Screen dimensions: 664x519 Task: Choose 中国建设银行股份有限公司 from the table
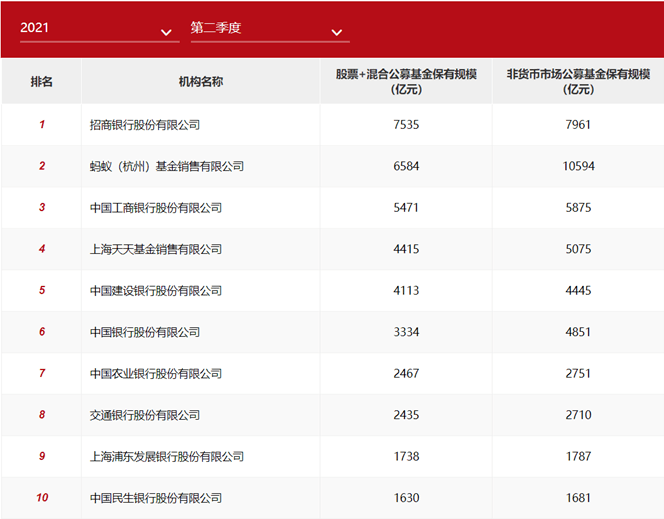pyautogui.click(x=156, y=291)
